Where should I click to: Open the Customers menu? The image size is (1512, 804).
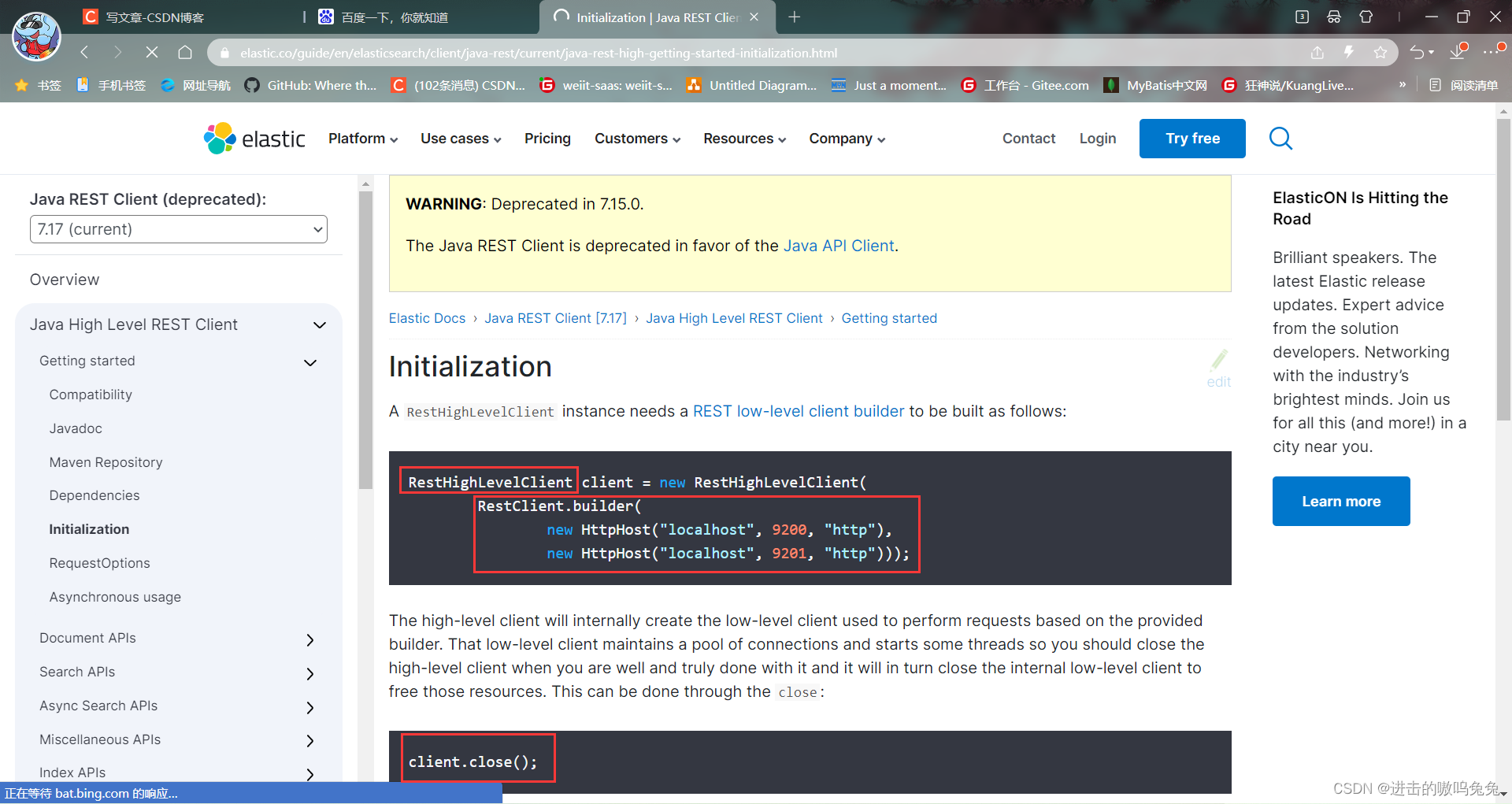click(x=637, y=139)
